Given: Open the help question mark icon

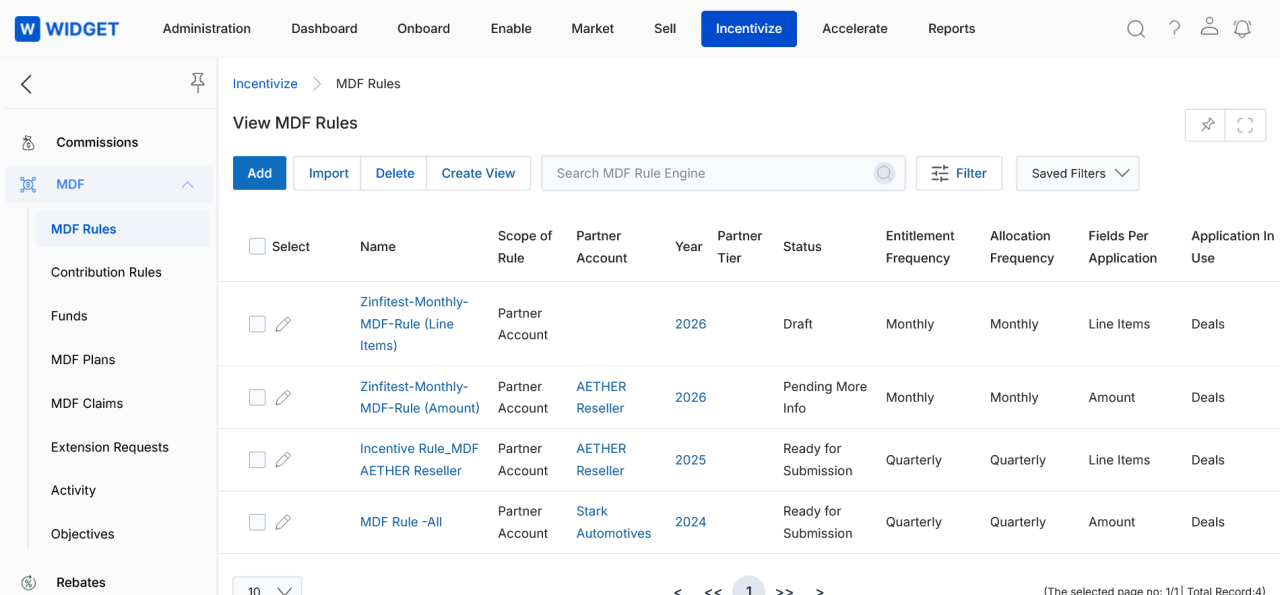Looking at the screenshot, I should coord(1175,28).
